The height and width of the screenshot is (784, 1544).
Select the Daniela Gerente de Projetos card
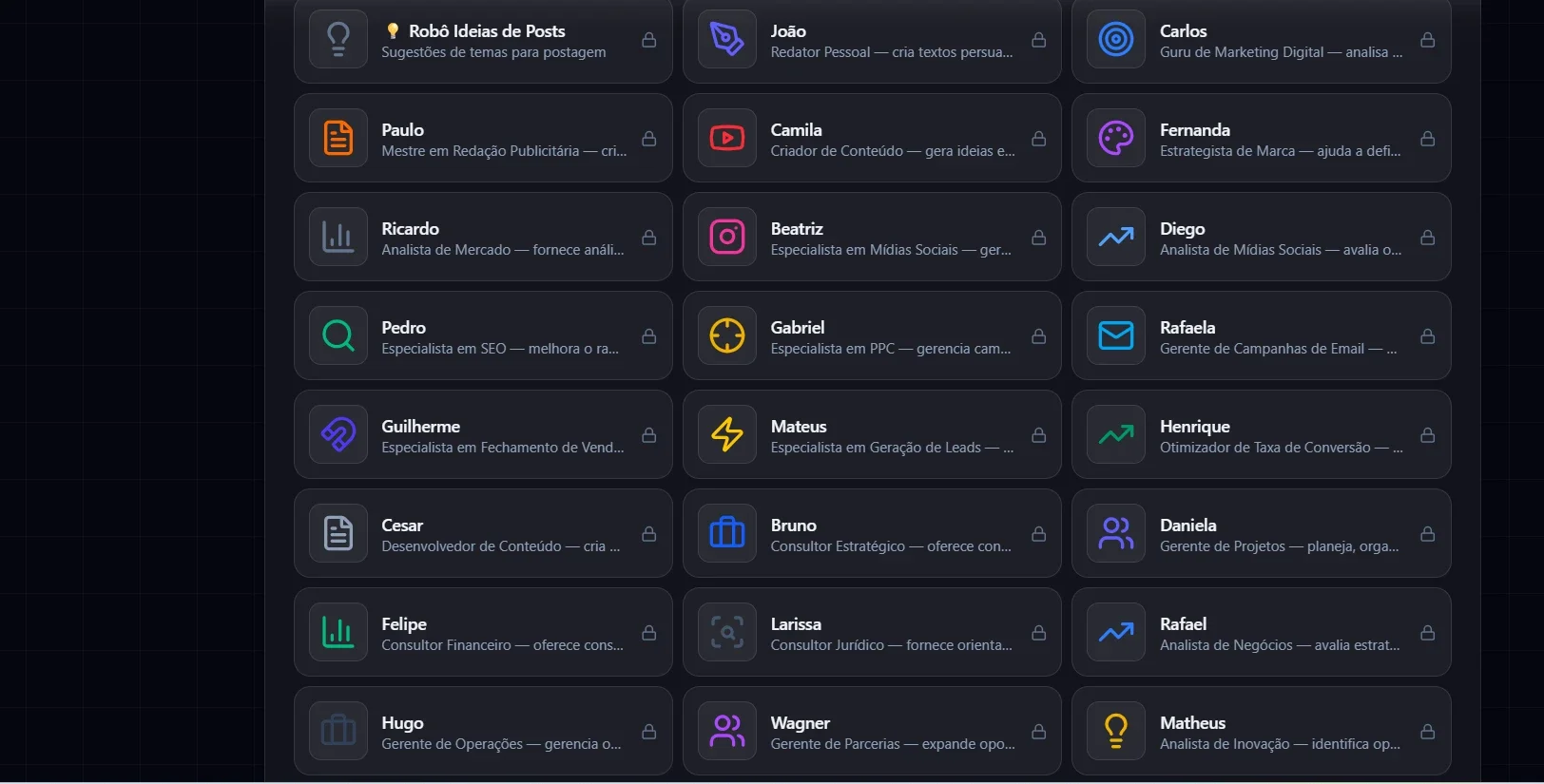1262,533
